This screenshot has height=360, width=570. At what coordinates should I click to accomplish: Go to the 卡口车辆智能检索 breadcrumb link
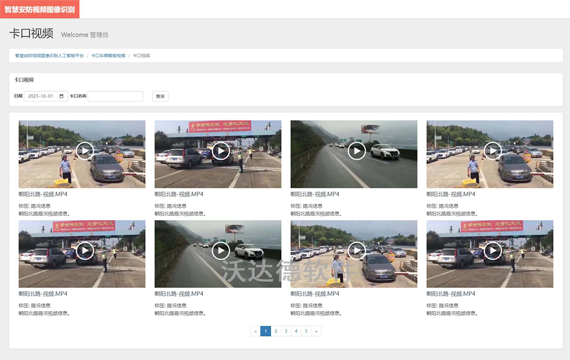(108, 56)
